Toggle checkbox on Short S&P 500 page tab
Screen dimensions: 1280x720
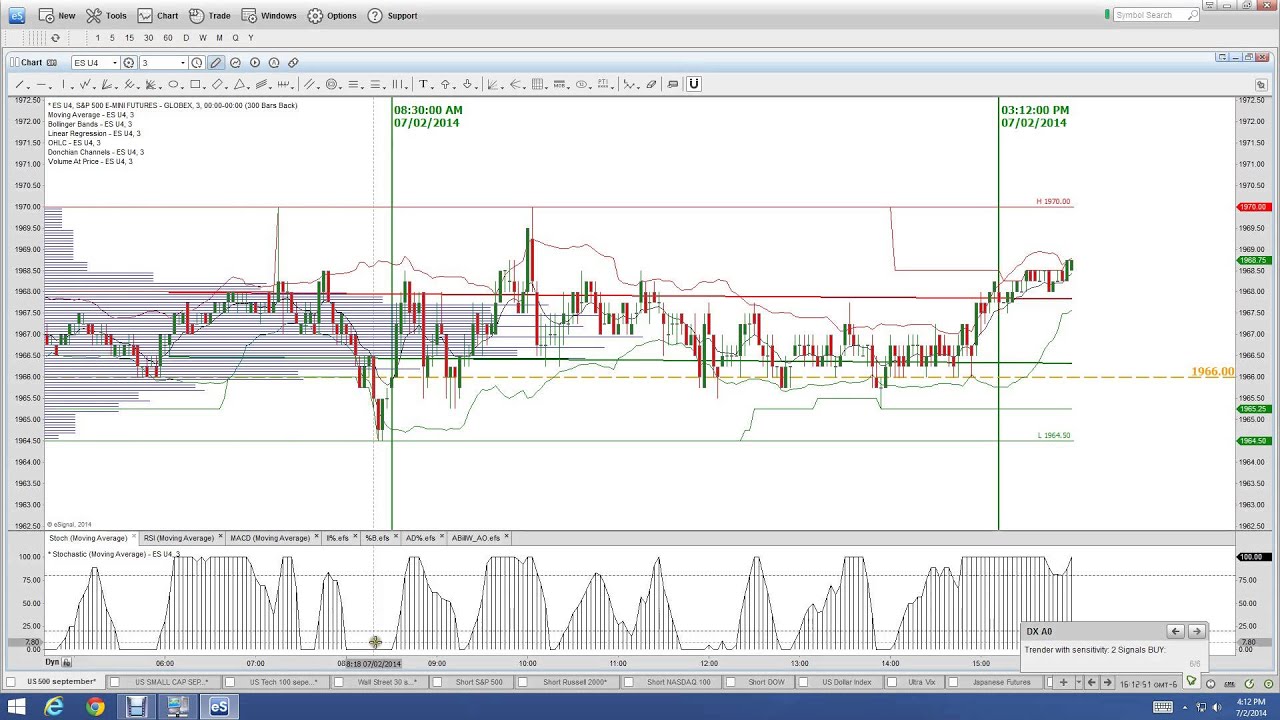point(438,682)
